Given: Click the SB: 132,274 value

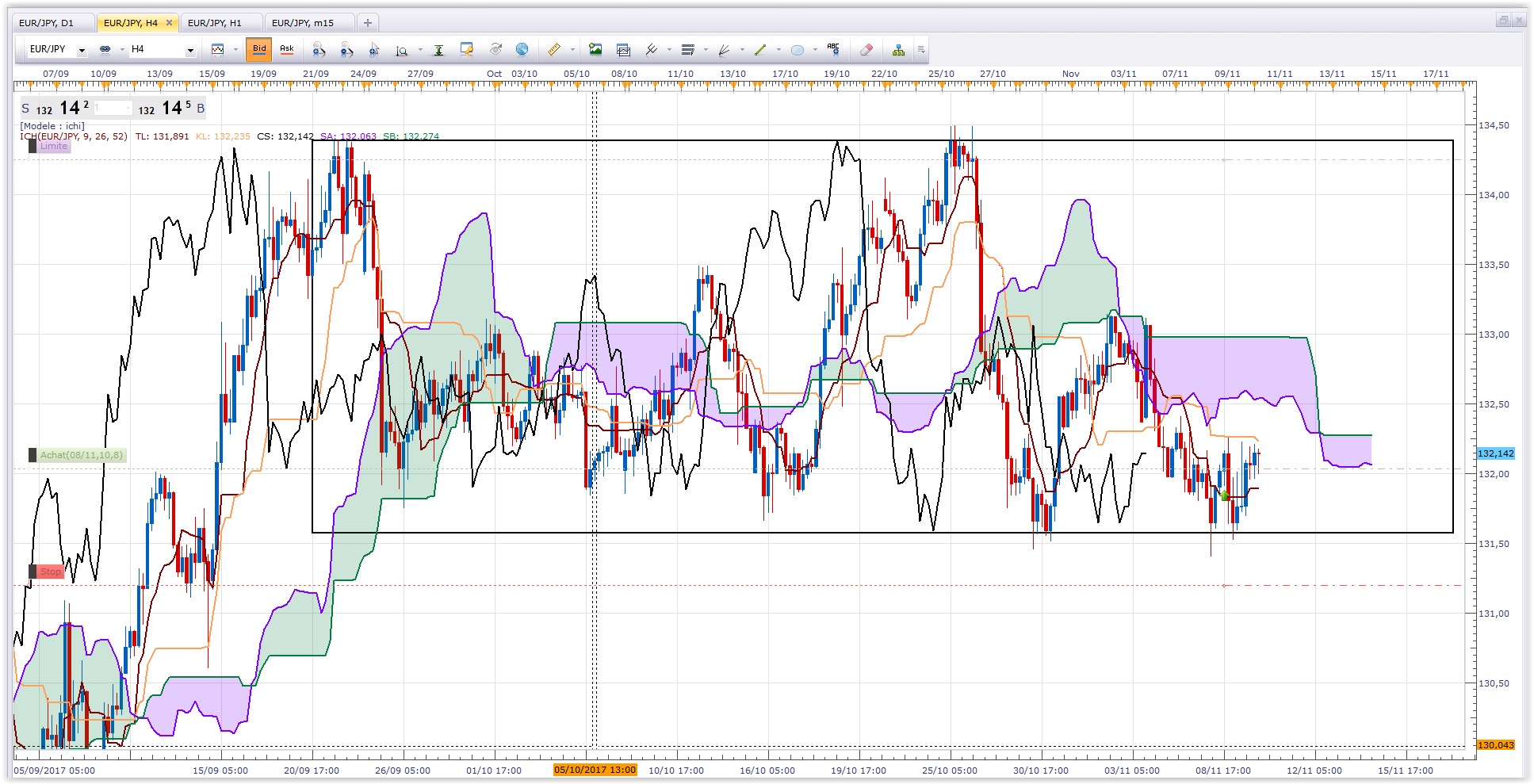Looking at the screenshot, I should (411, 136).
